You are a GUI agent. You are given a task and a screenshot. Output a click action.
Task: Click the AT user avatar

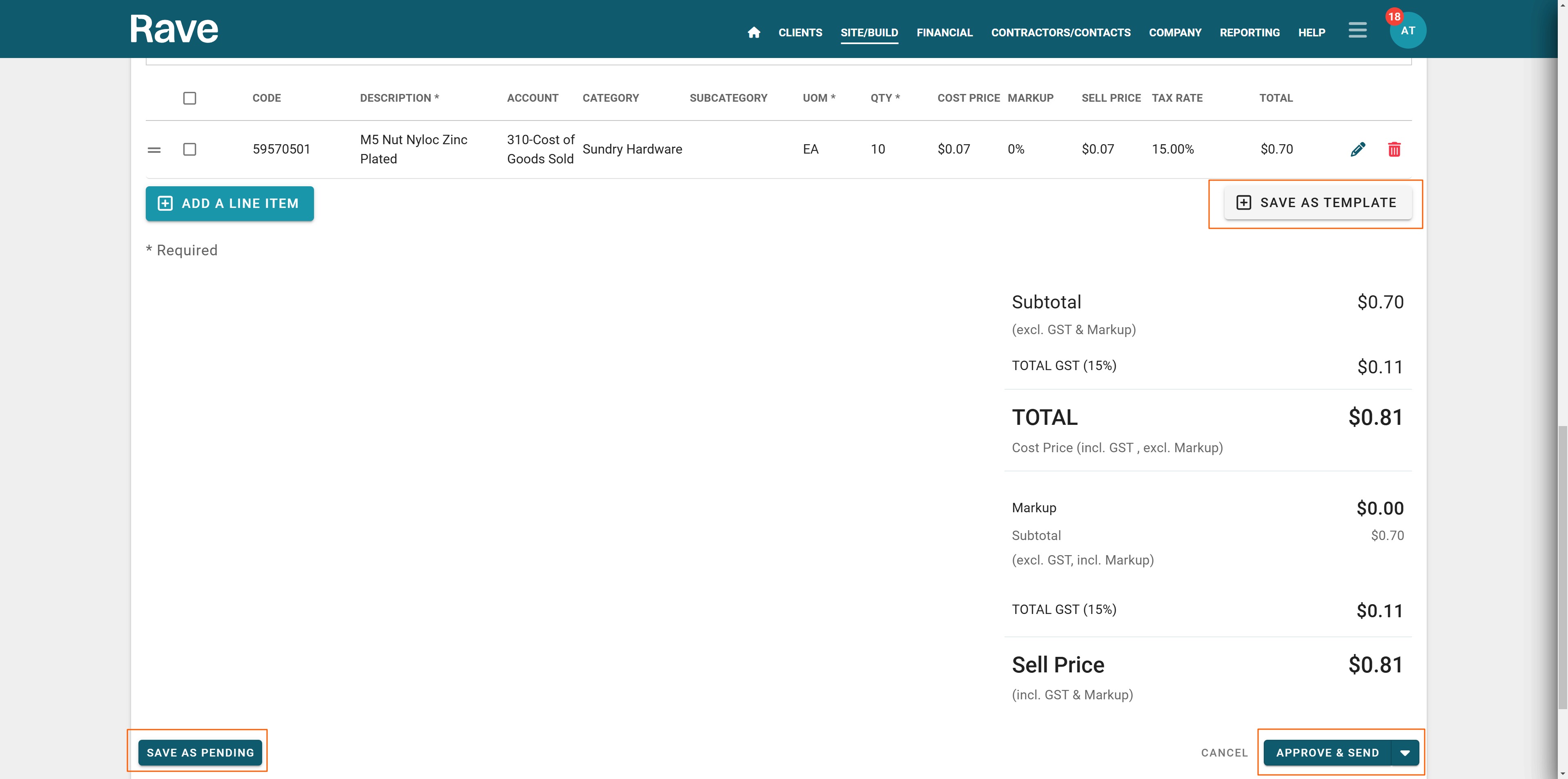click(1408, 32)
